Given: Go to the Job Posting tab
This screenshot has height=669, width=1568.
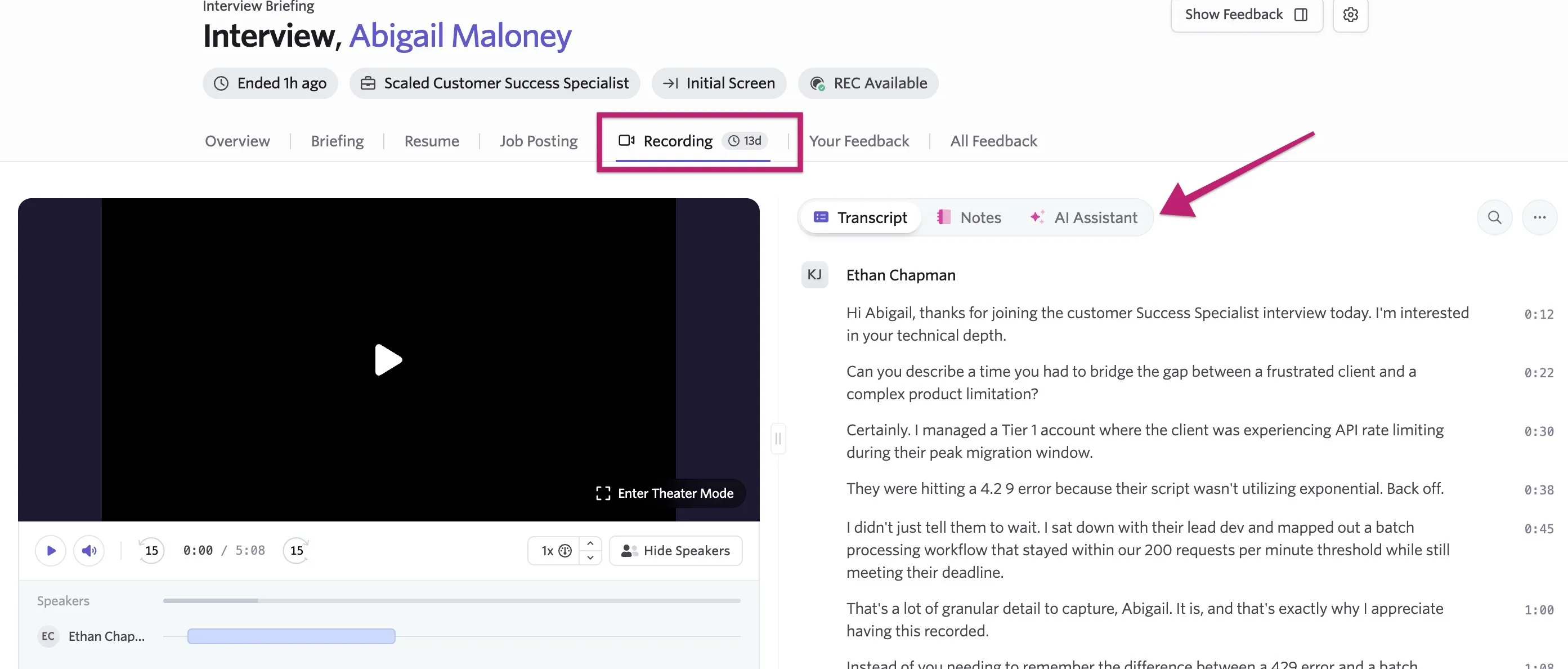Looking at the screenshot, I should click(539, 141).
